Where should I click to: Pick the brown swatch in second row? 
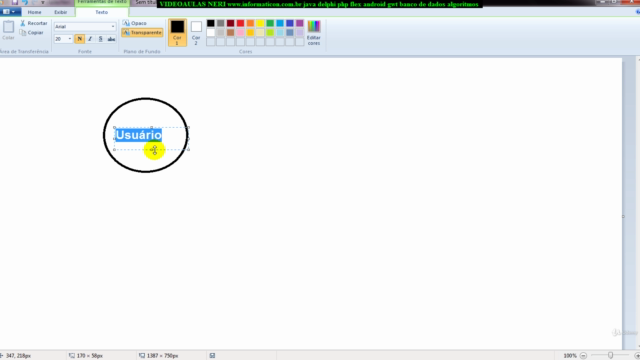coord(231,33)
